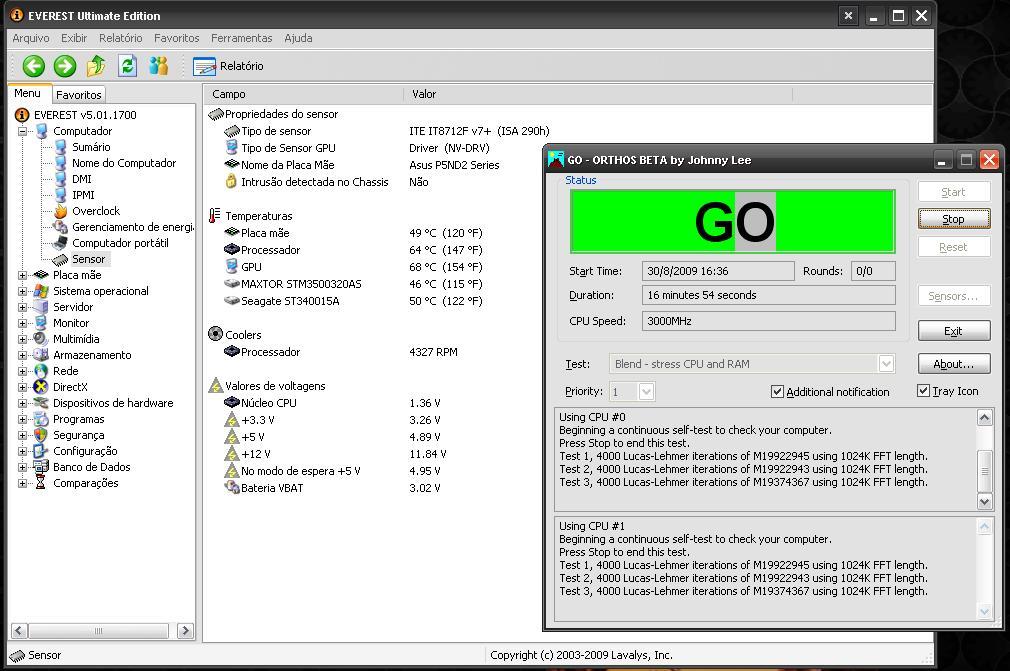Screen dimensions: 1010x671
Task: Select the Monitor tree item
Action: click(71, 323)
